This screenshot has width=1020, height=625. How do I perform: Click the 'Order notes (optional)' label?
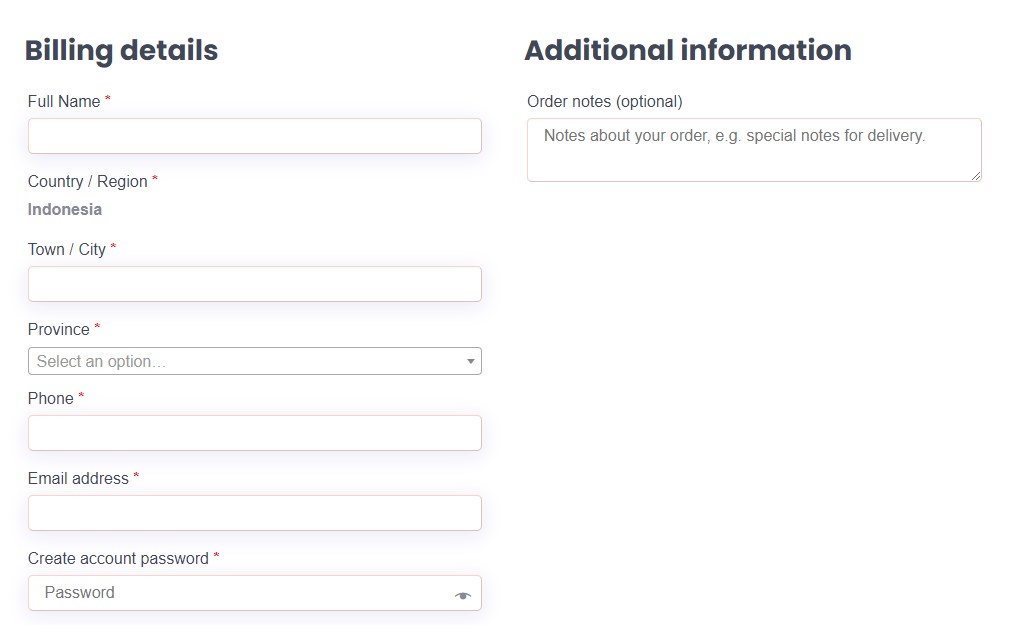pos(605,101)
